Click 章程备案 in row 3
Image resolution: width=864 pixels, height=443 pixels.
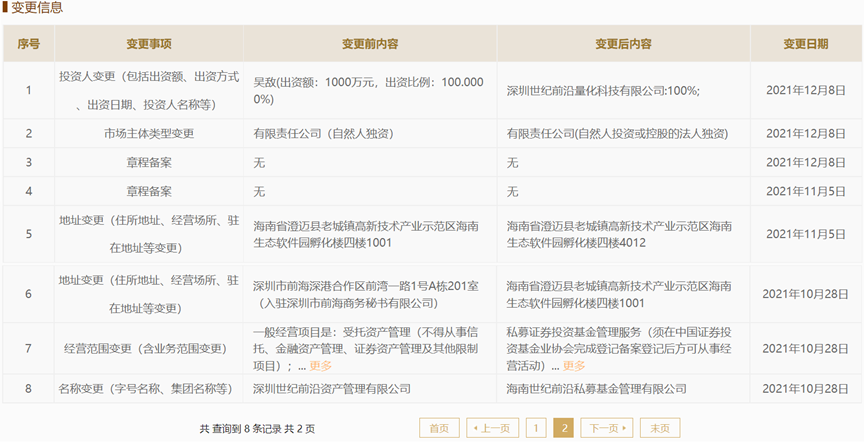point(149,163)
